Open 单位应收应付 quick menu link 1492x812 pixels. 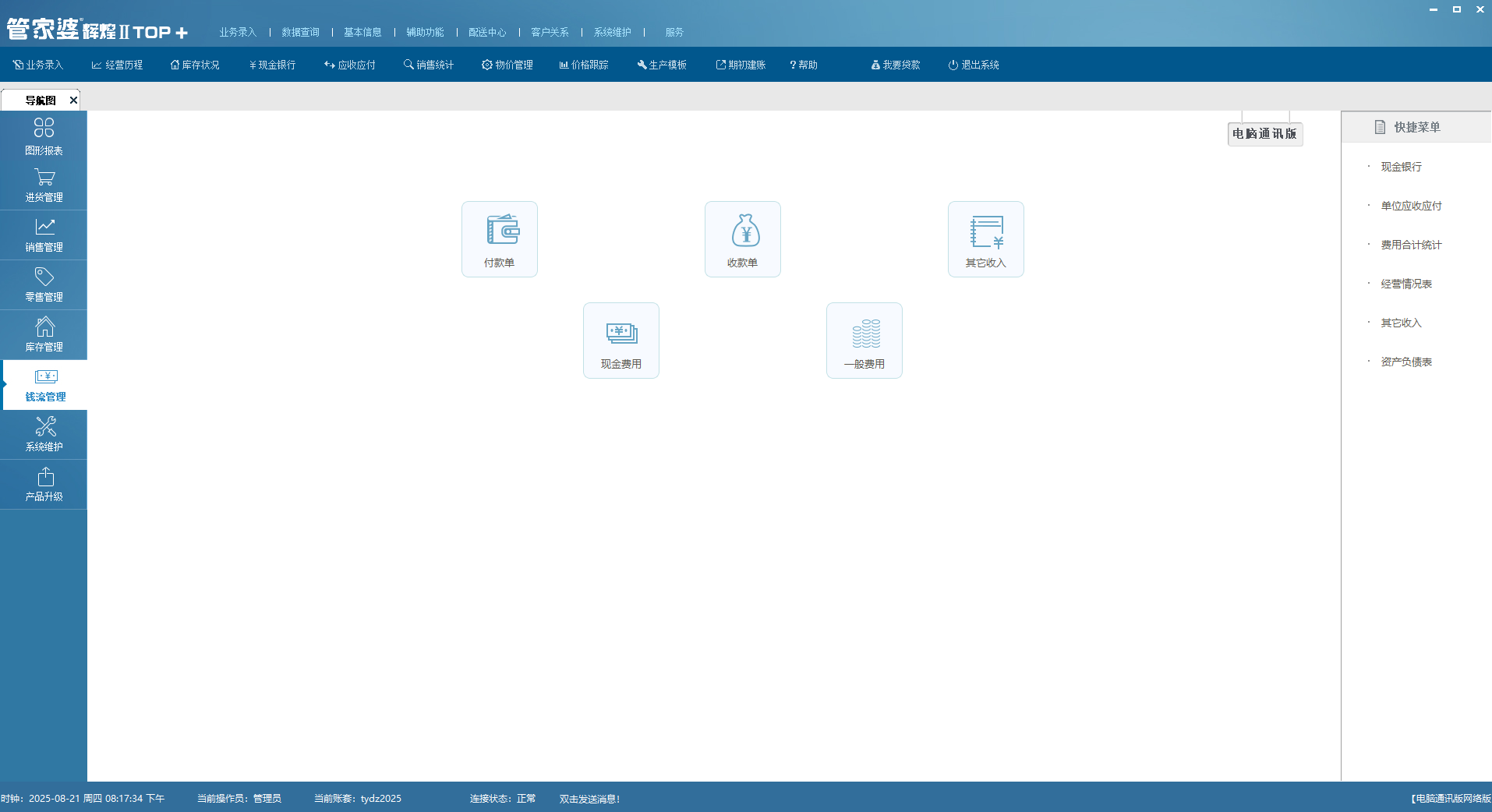[1411, 206]
